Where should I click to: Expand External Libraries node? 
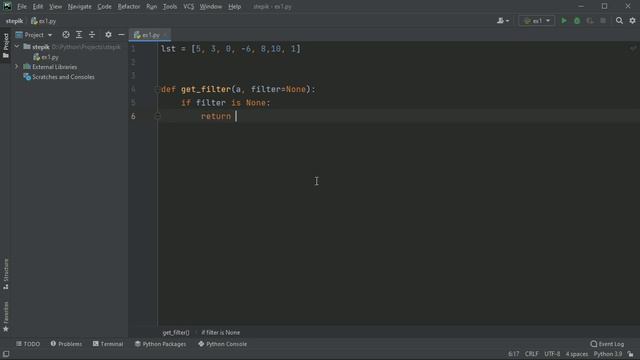[17, 67]
